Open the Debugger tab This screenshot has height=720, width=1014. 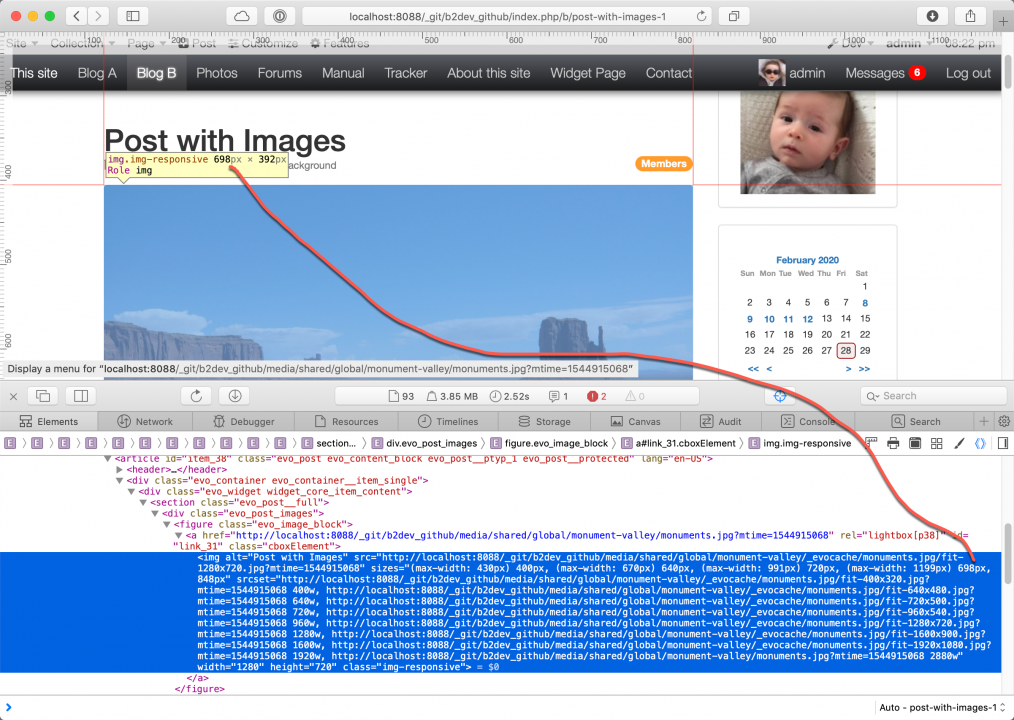pos(244,421)
